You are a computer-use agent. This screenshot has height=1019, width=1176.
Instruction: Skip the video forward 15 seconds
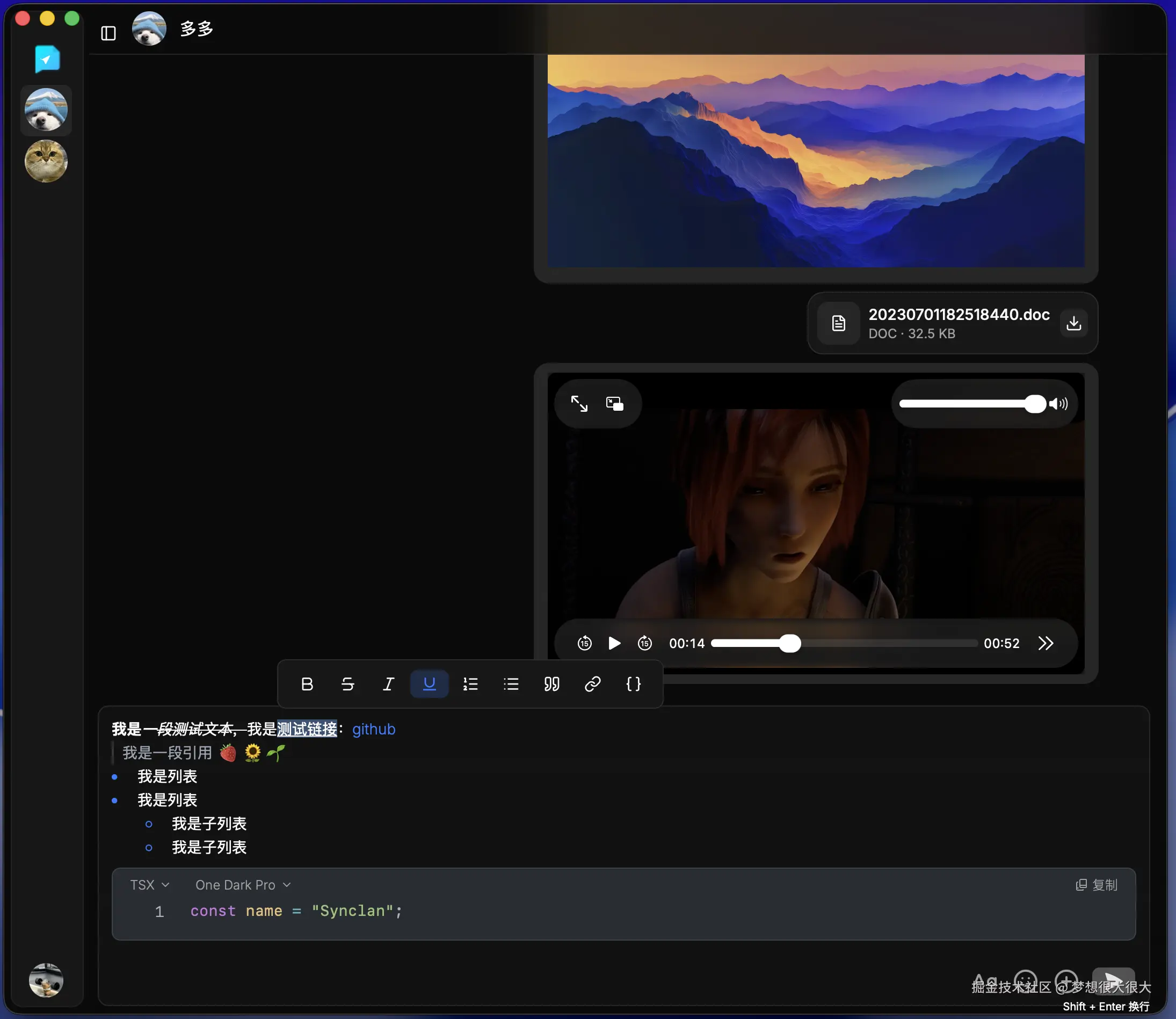(645, 643)
